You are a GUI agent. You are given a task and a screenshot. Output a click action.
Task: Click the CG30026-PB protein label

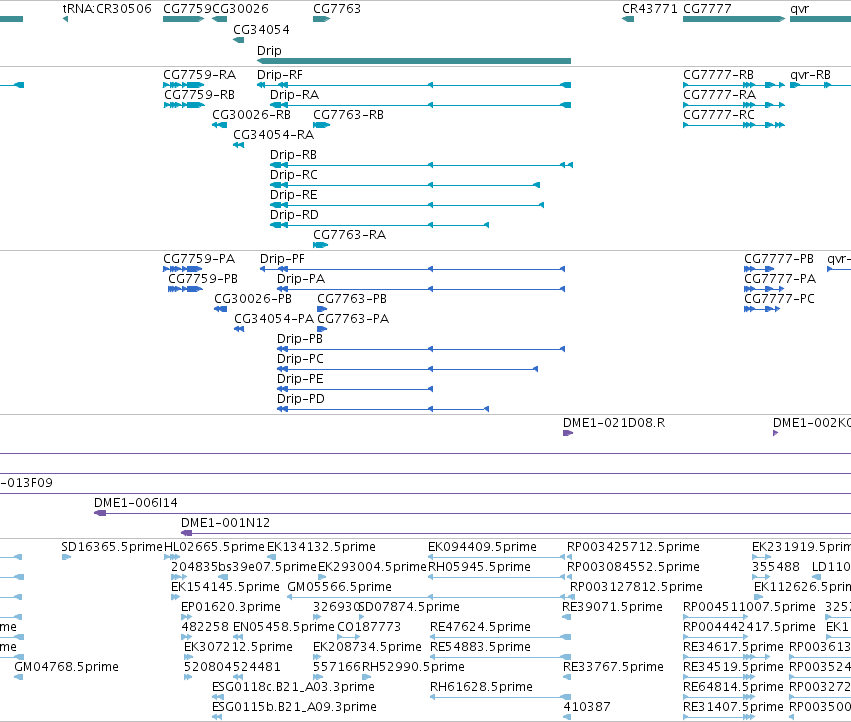point(253,299)
